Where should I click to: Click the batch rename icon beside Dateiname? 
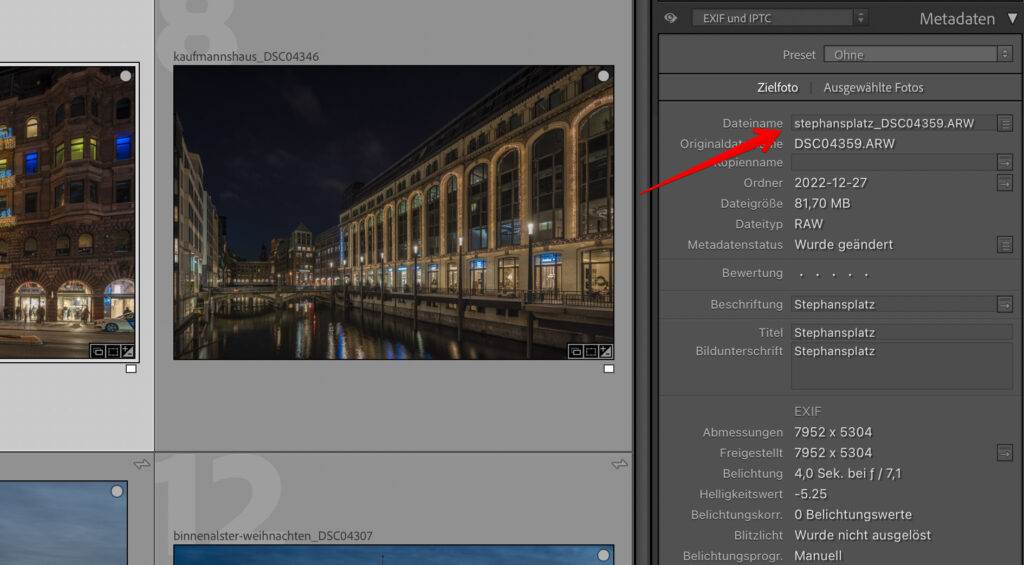1005,123
